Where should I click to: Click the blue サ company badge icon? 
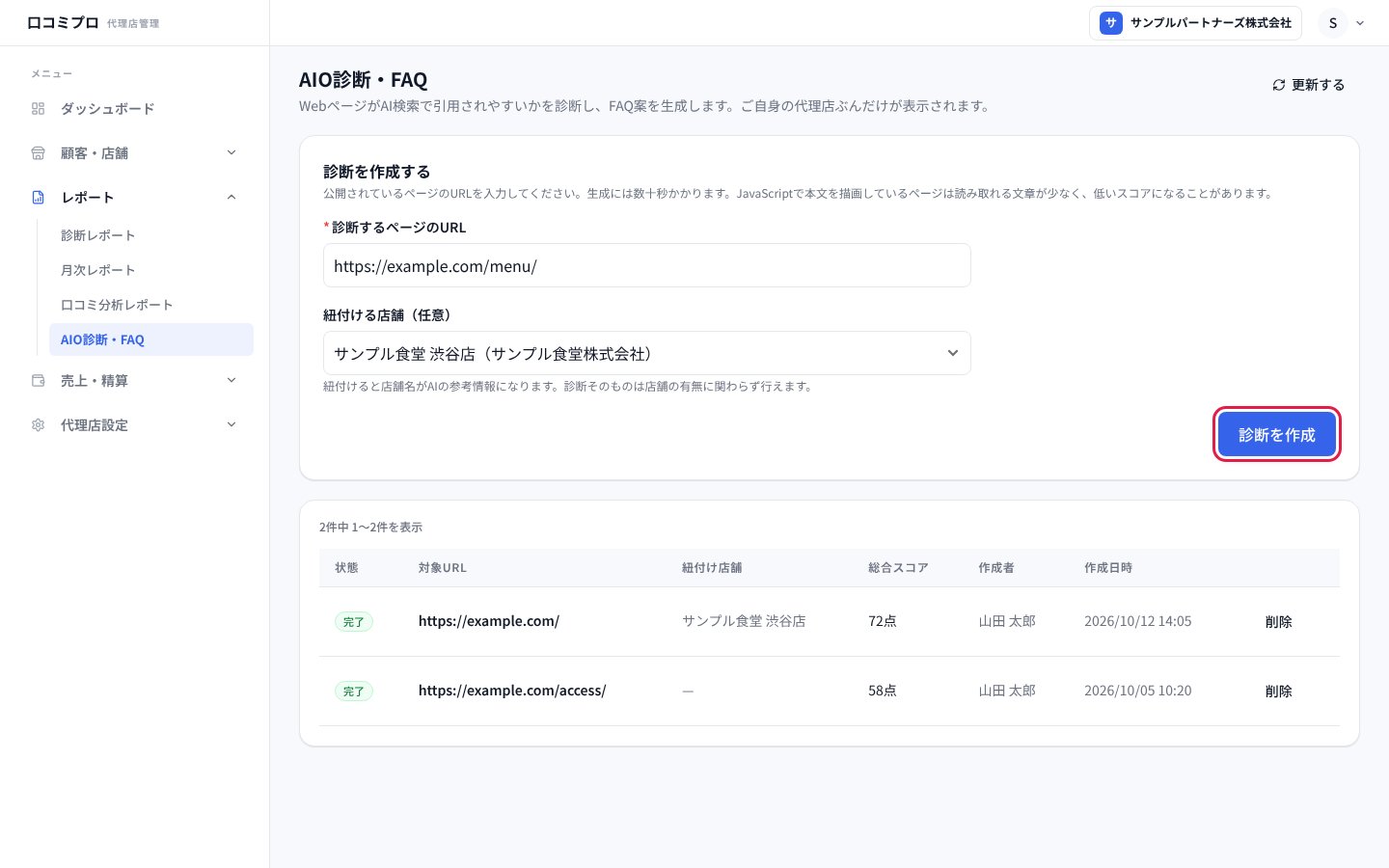(1111, 23)
